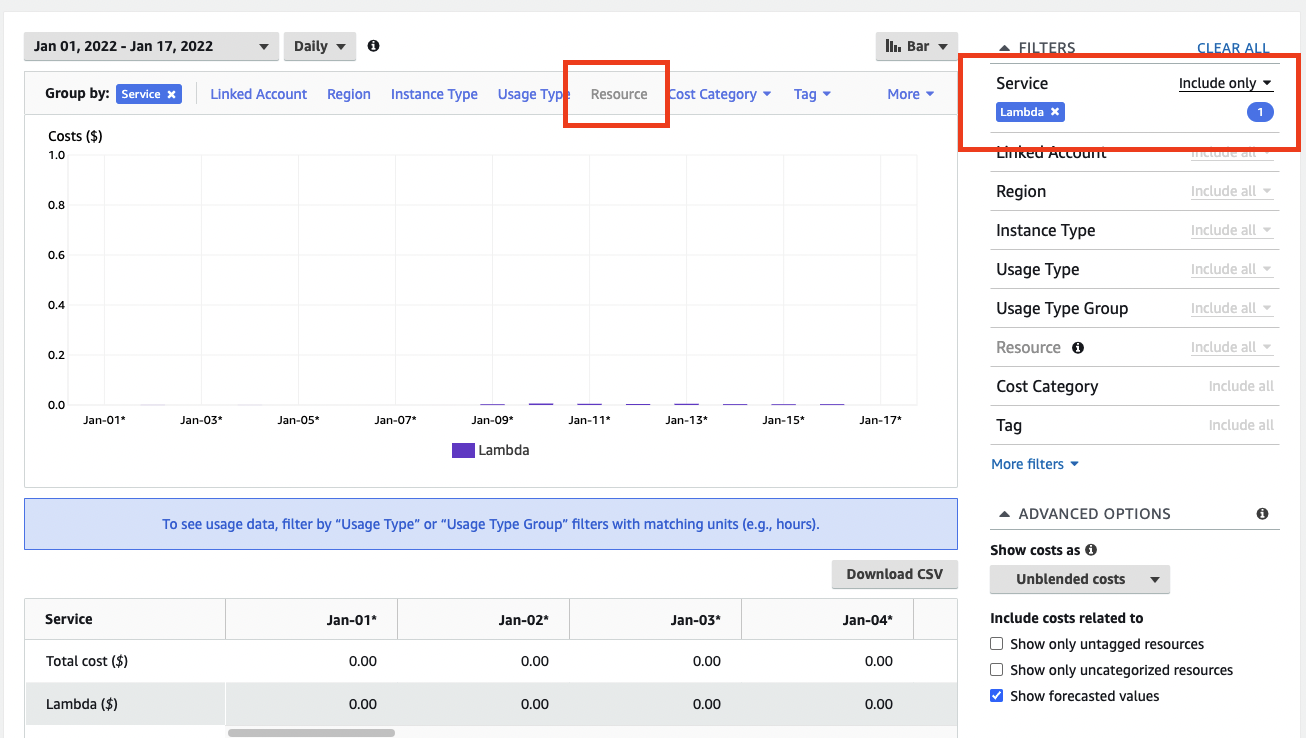Group by Usage Type
Image resolution: width=1306 pixels, height=738 pixels.
(534, 94)
